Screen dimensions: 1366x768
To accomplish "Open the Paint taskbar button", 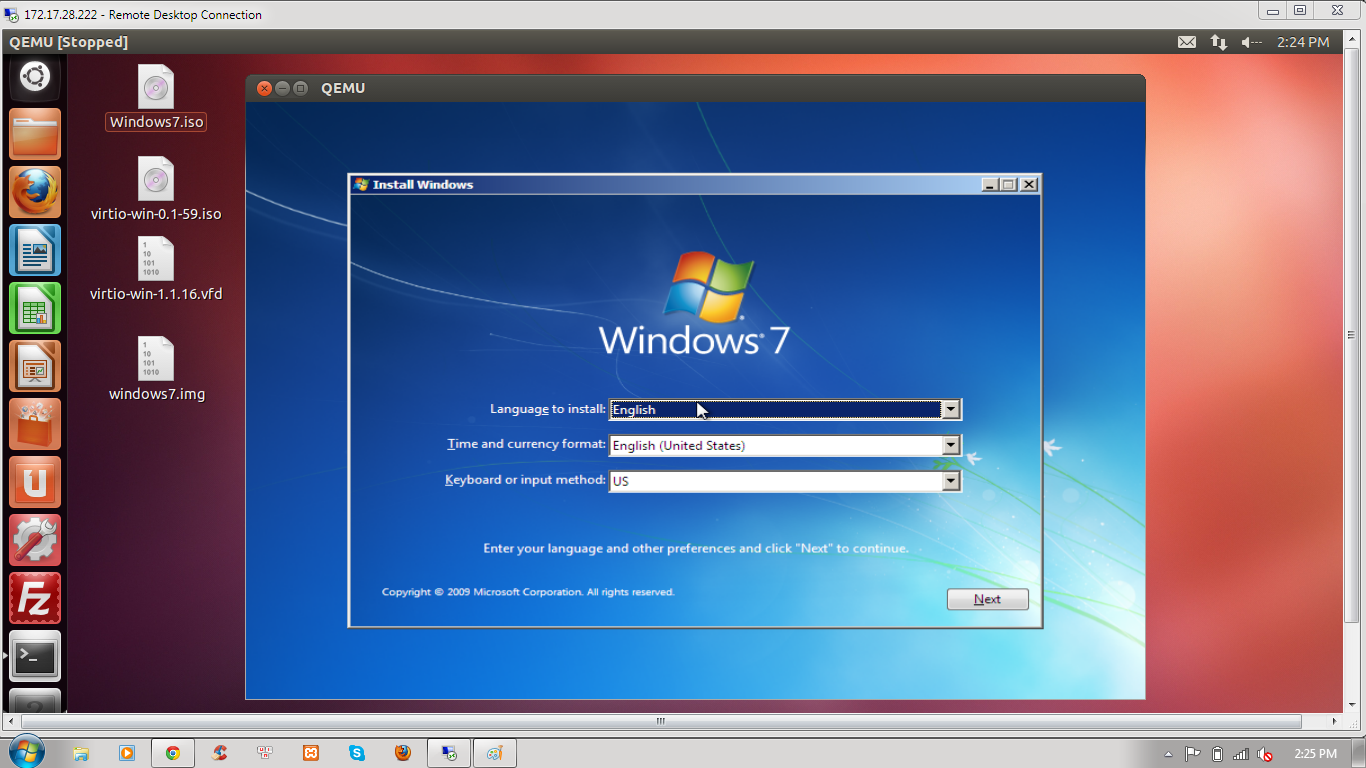I will pos(495,753).
